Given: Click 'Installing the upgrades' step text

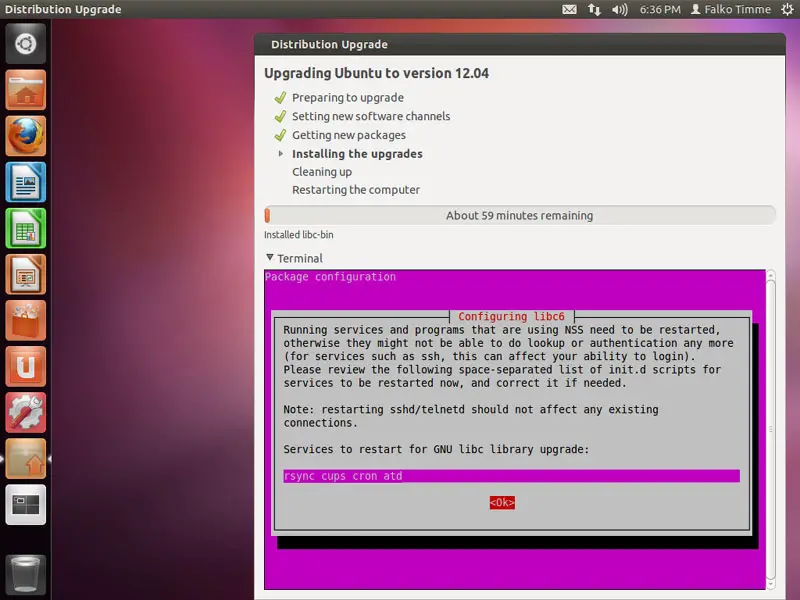Looking at the screenshot, I should tap(357, 154).
